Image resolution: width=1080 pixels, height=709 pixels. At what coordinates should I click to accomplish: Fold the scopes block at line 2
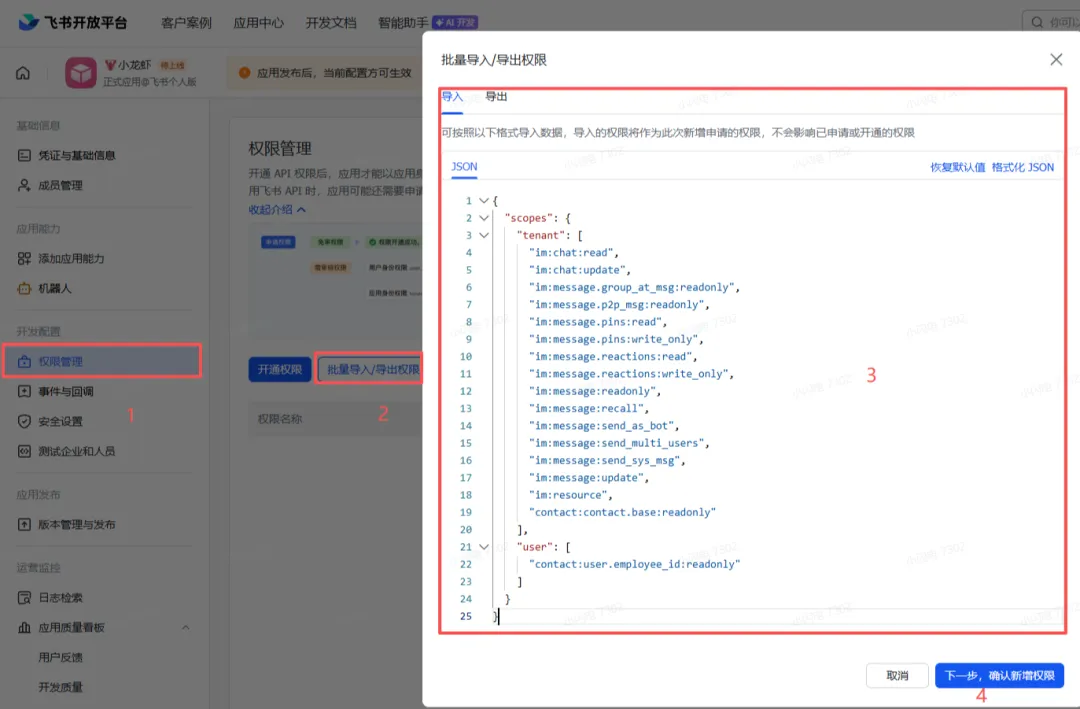484,218
